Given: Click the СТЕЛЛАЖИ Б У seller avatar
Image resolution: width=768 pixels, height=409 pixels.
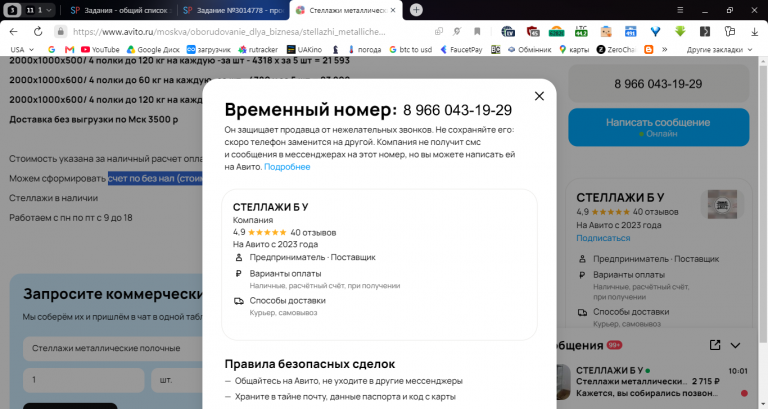Looking at the screenshot, I should click(722, 204).
